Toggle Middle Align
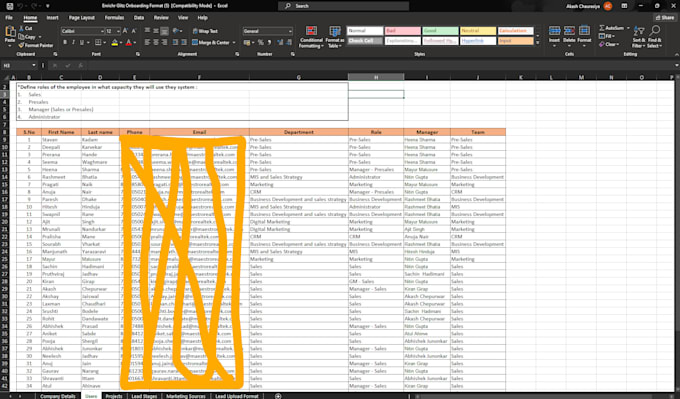Viewport: 680px width, 399px height. coord(156,31)
